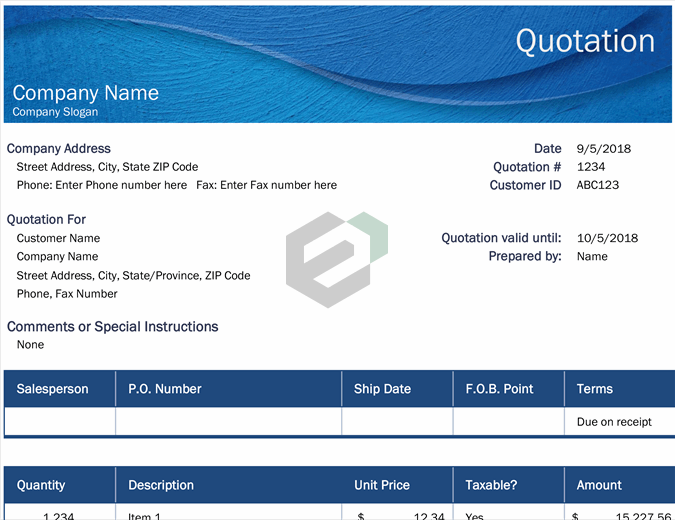Screen dimensions: 675x520
Task: Select the empty cell under P.O. Number
Action: 228,422
